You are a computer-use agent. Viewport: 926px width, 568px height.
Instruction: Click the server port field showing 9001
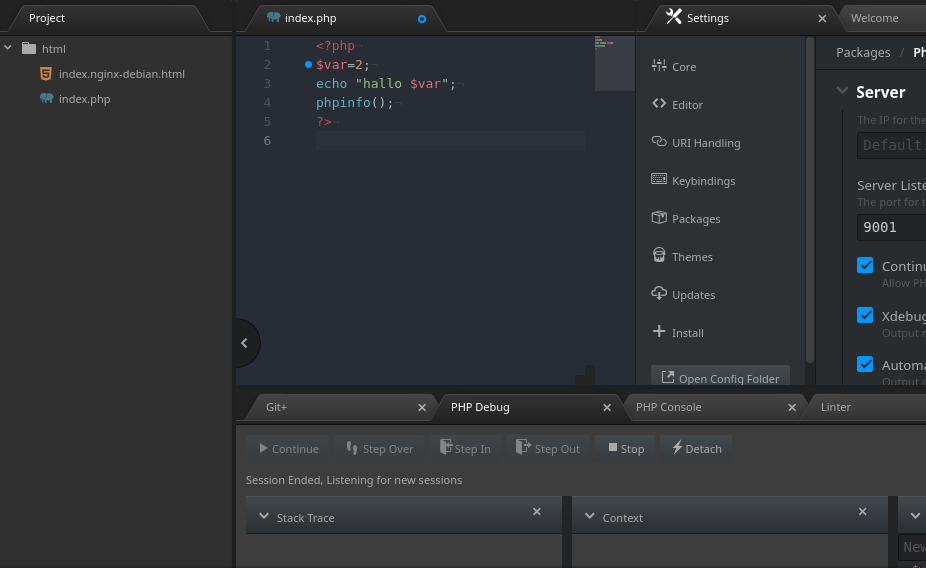[891, 227]
